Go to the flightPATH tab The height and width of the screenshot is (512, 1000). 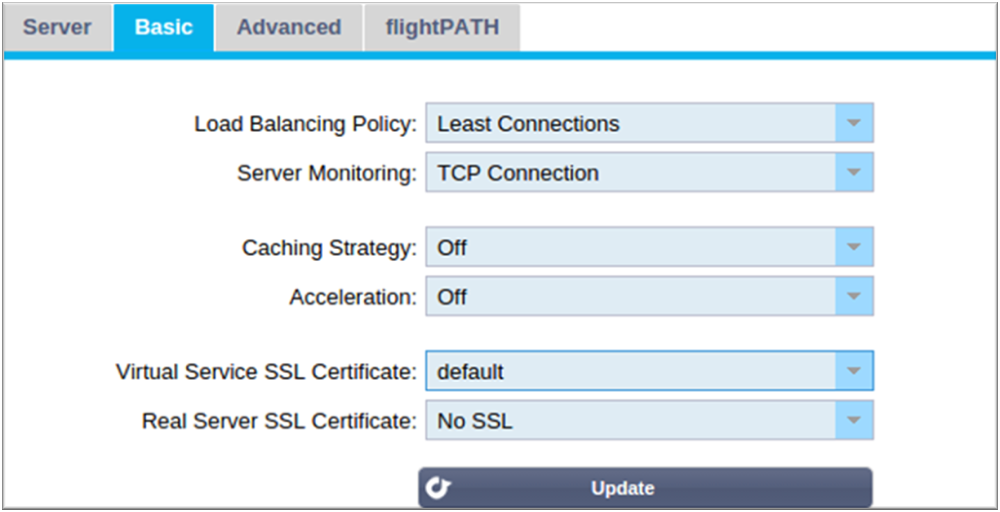pos(440,27)
